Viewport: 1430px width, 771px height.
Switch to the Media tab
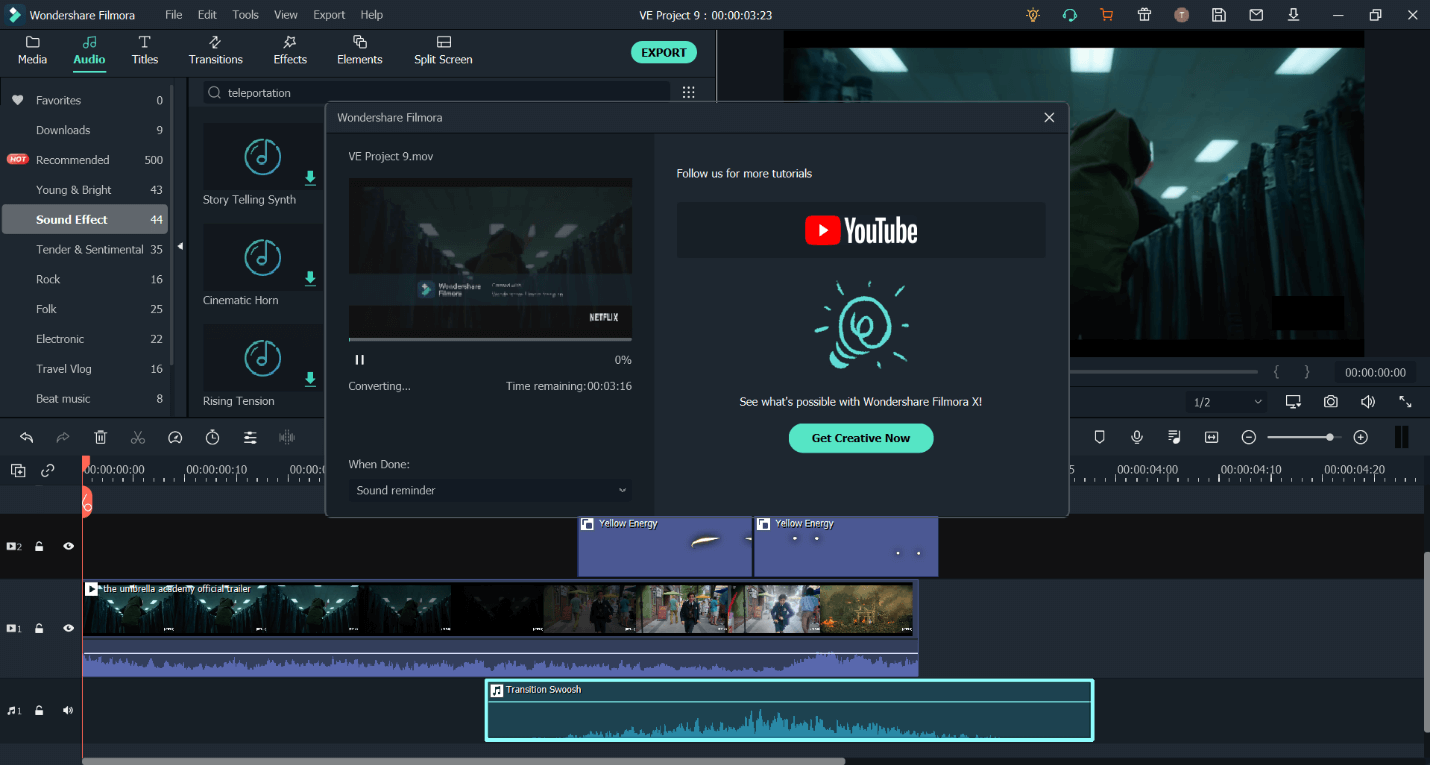[x=32, y=51]
